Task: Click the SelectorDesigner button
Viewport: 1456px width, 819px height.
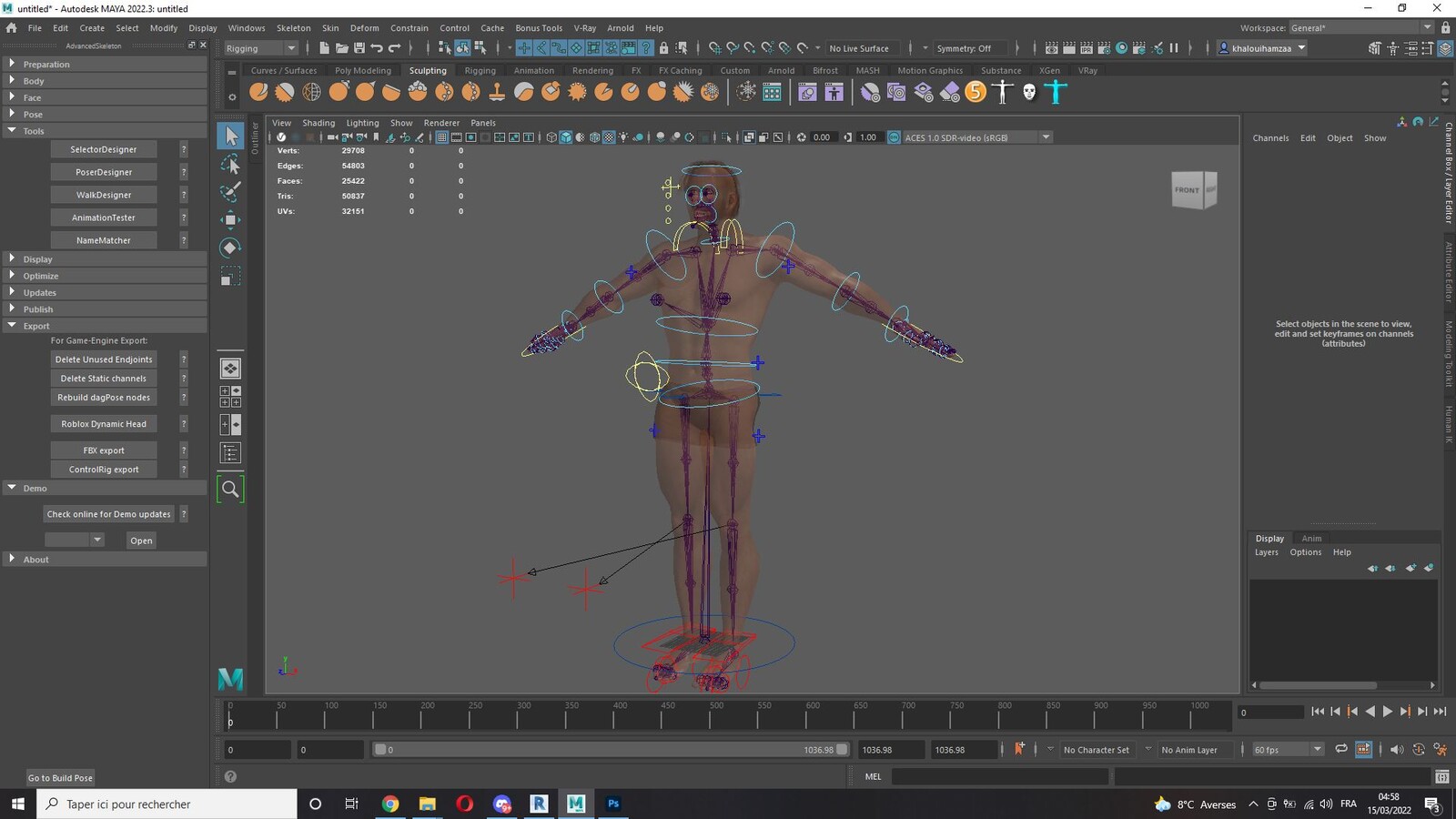Action: click(x=104, y=149)
